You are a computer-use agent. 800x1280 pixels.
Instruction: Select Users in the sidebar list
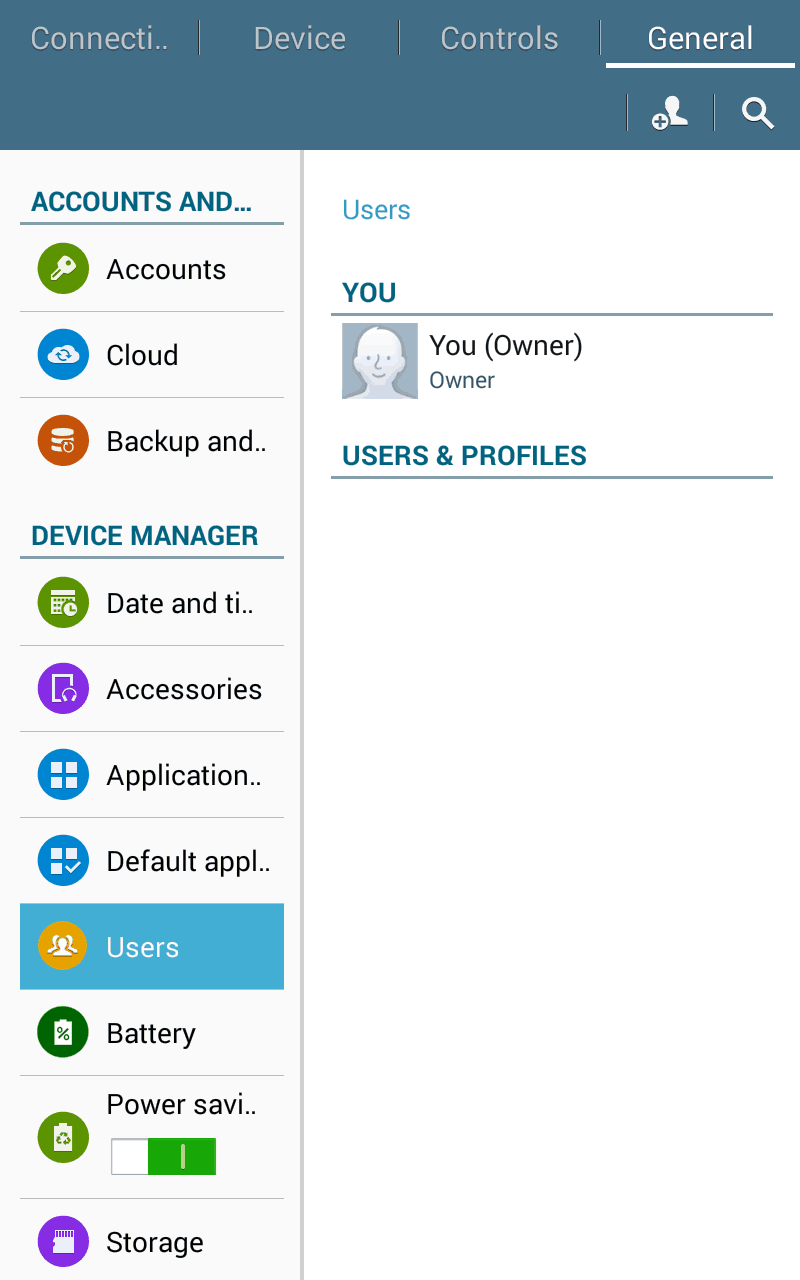[152, 947]
